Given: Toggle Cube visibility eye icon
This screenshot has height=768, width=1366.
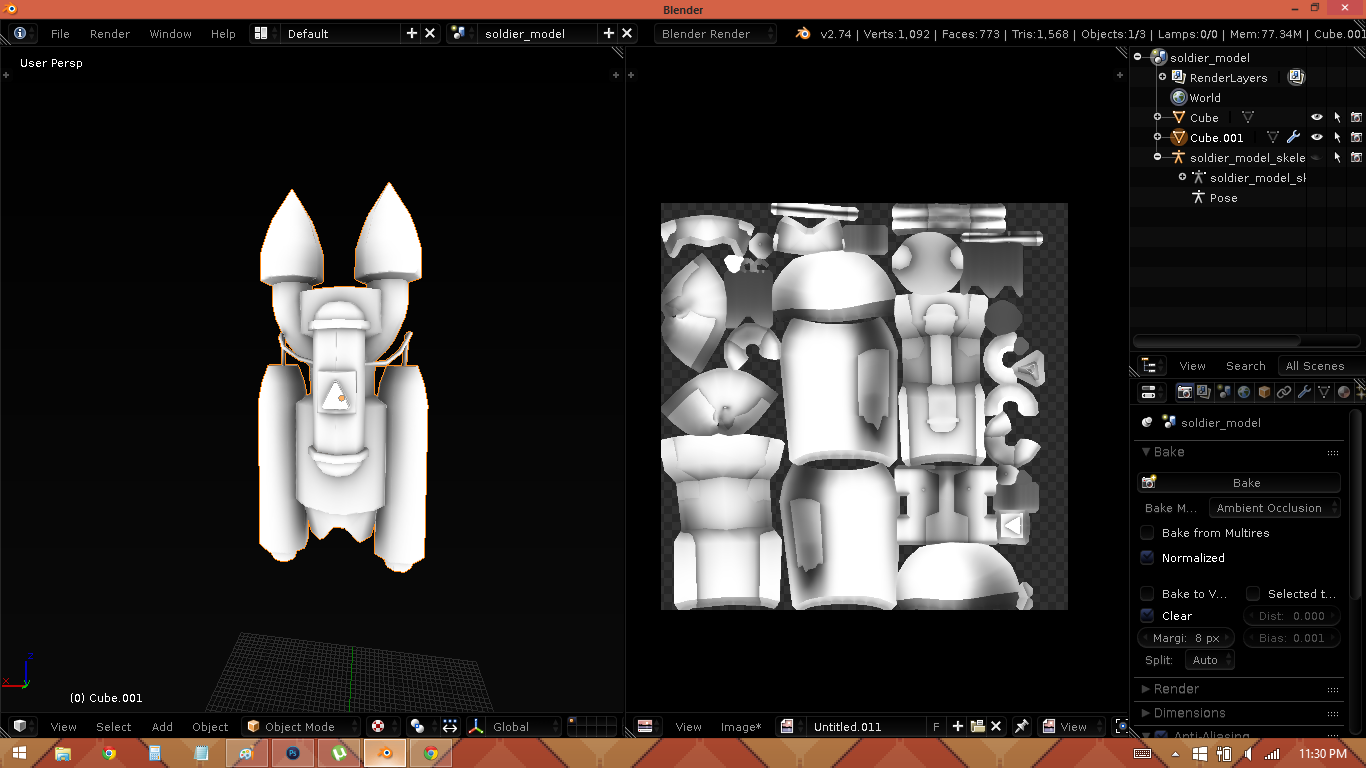Looking at the screenshot, I should click(x=1317, y=117).
